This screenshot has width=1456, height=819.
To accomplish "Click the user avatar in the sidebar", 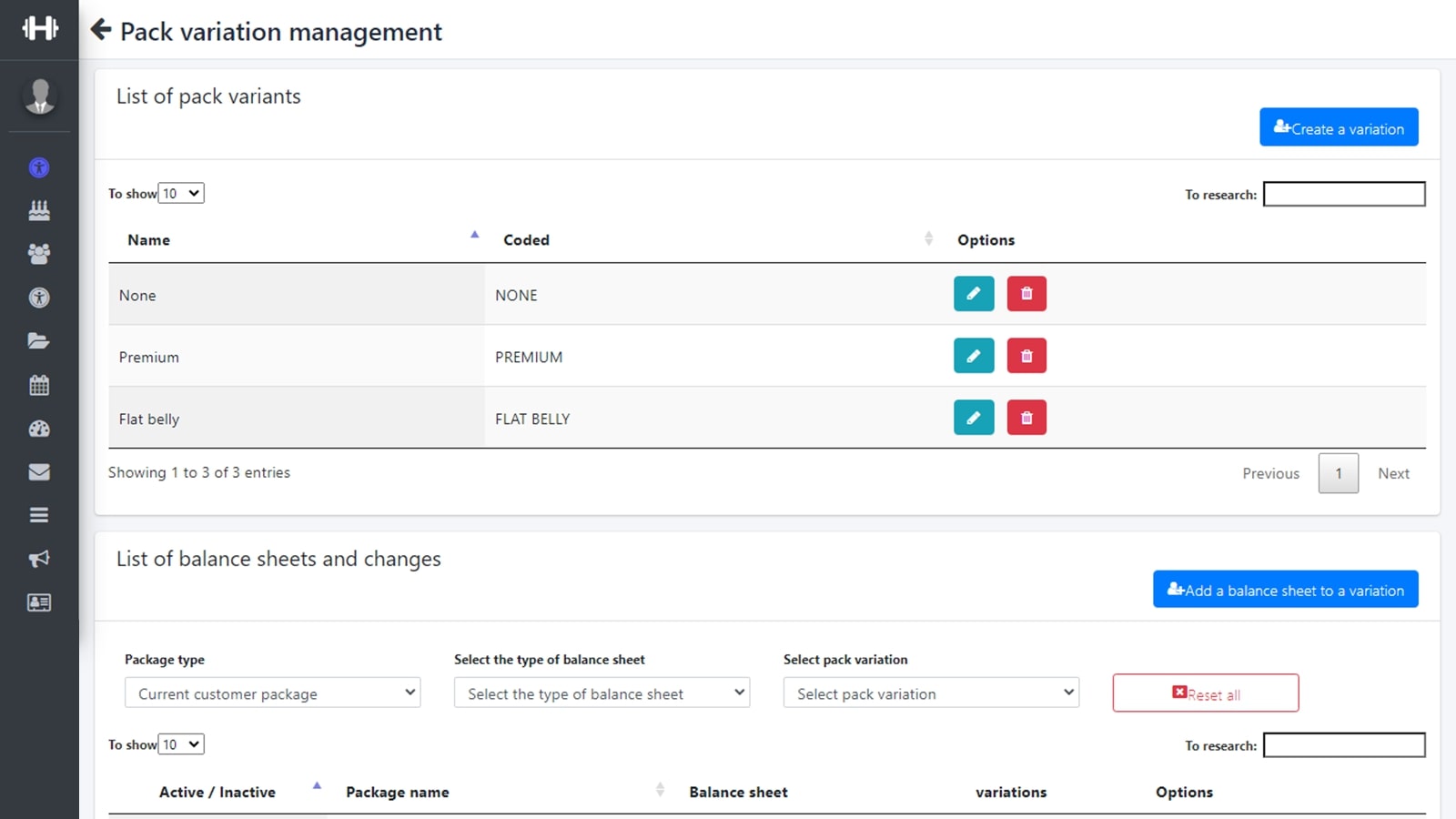I will click(x=39, y=96).
